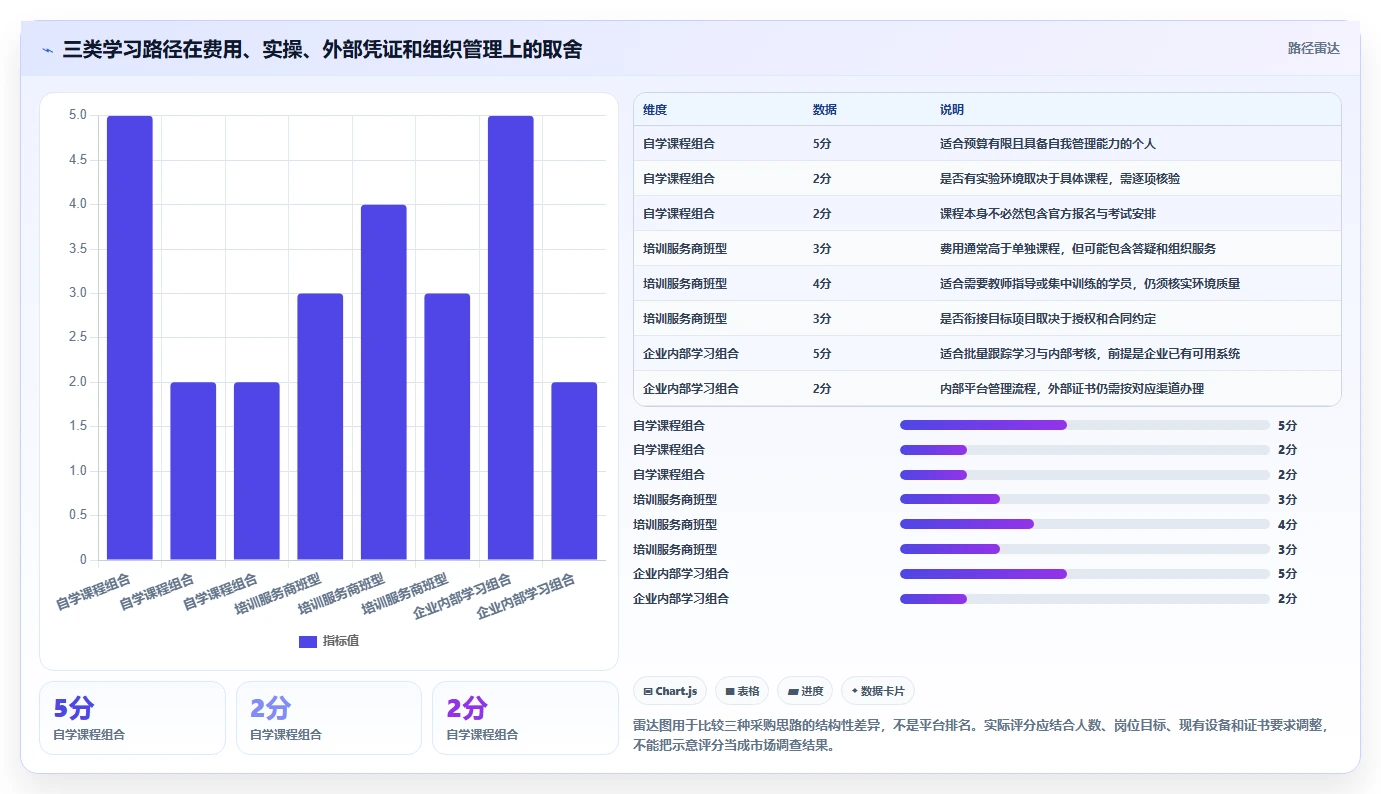1381x794 pixels.
Task: Click the 2.5 y-axis tick label
Action: (x=77, y=337)
